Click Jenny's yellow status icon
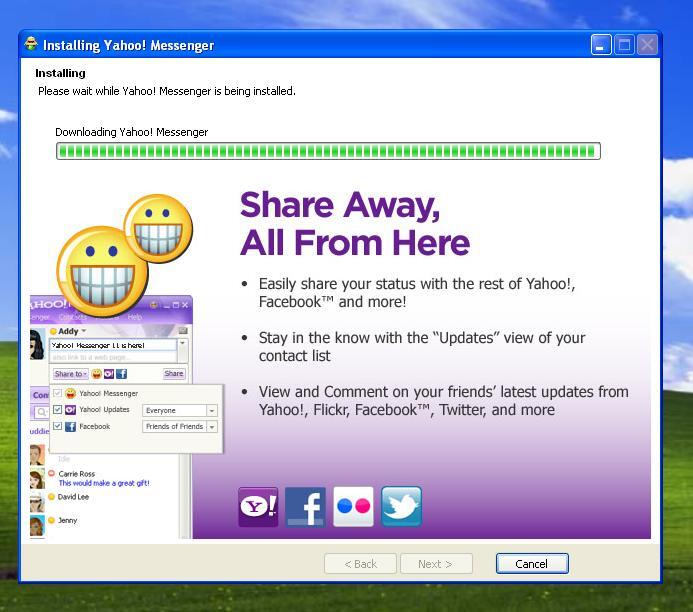Viewport: 693px width, 612px height. click(x=51, y=520)
